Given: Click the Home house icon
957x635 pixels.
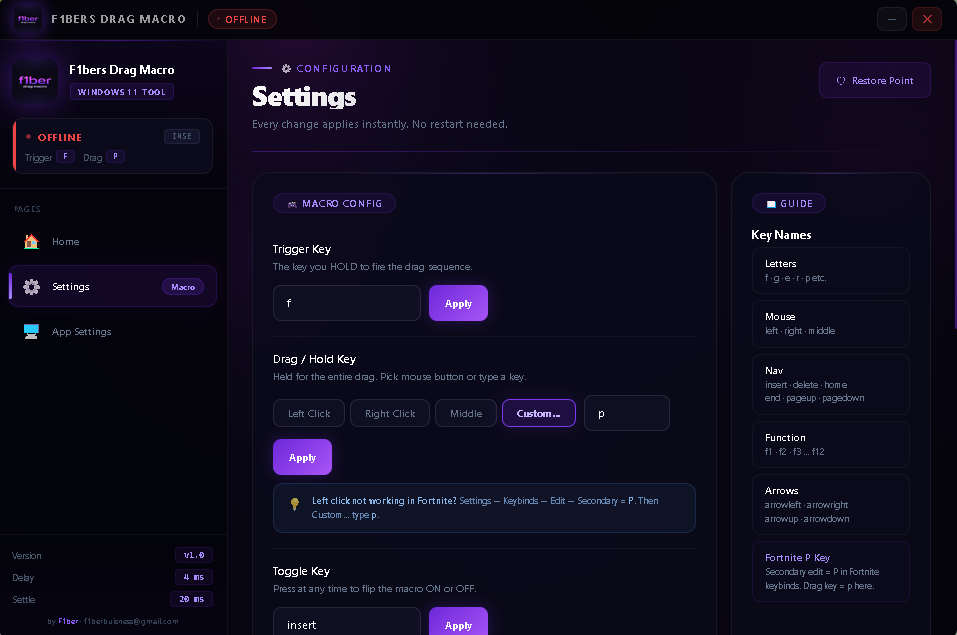Looking at the screenshot, I should 31,242.
